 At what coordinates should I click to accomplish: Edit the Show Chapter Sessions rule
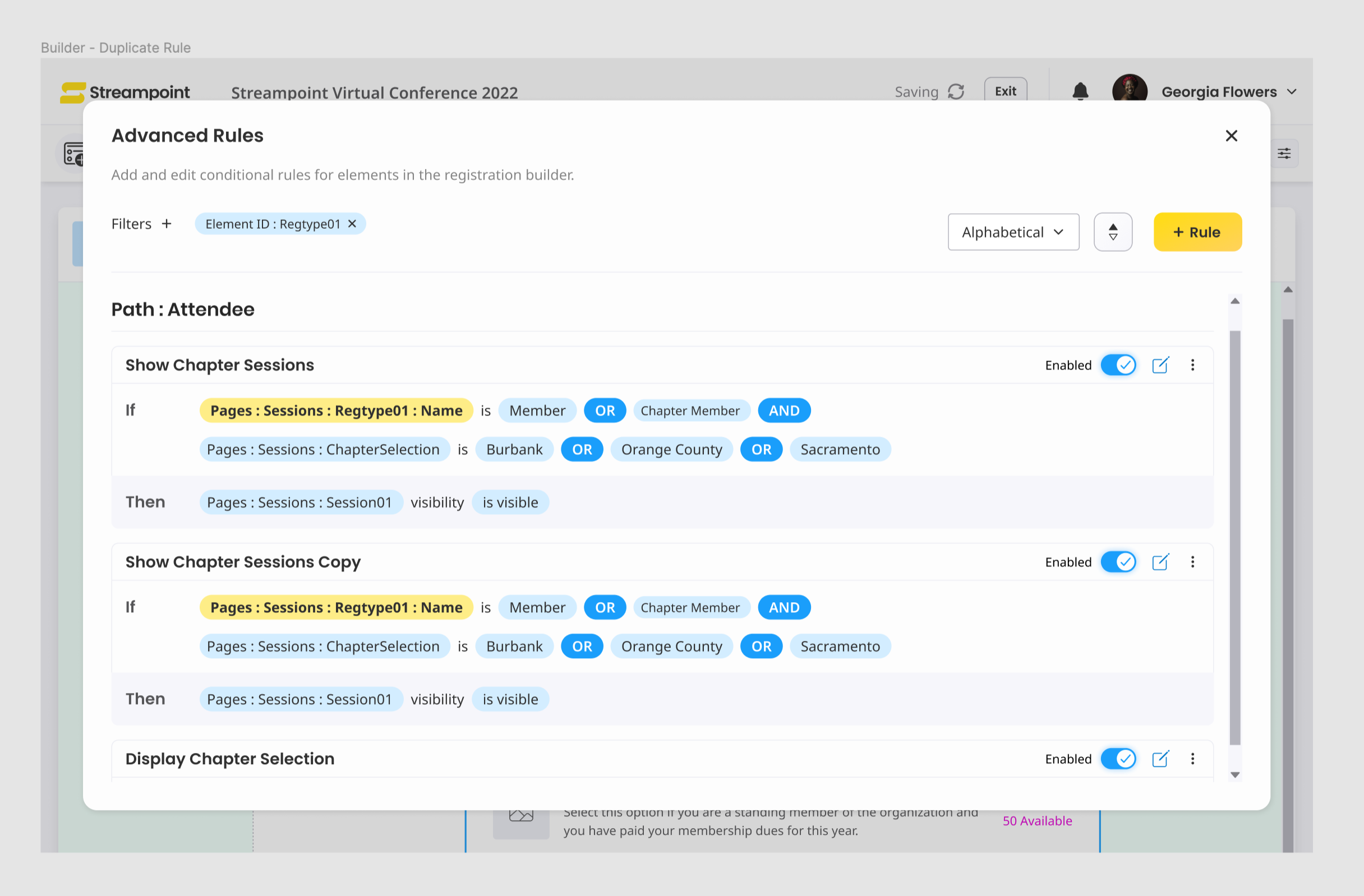[x=1160, y=365]
